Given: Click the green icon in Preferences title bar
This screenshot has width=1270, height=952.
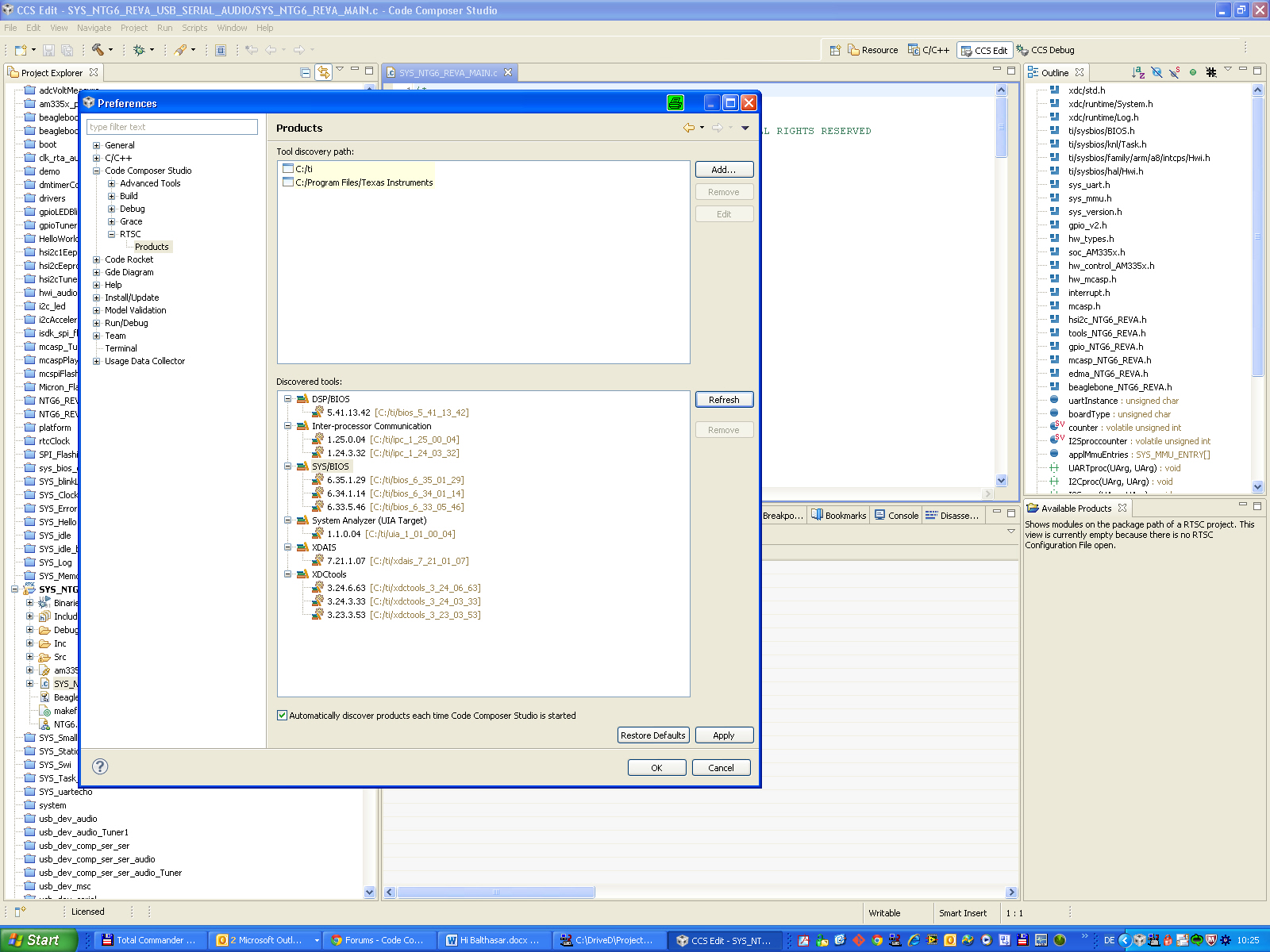Looking at the screenshot, I should [x=675, y=102].
